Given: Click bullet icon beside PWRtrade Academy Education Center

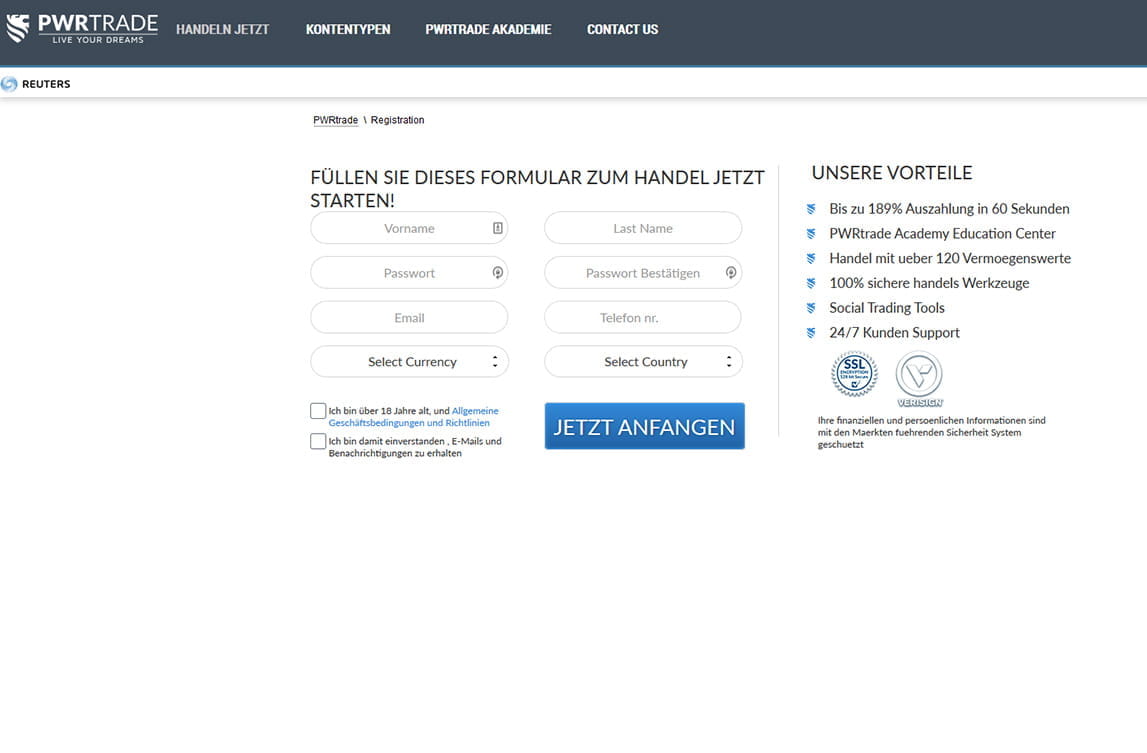Looking at the screenshot, I should tap(811, 234).
